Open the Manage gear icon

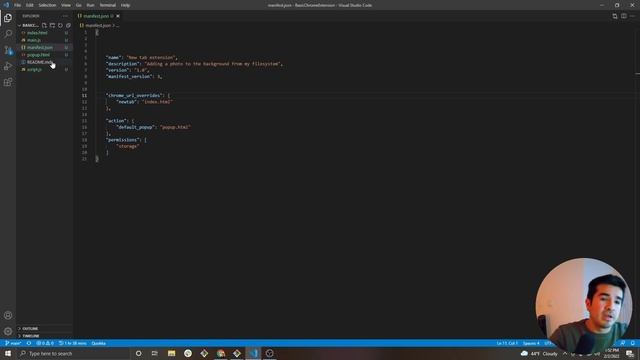(8, 331)
